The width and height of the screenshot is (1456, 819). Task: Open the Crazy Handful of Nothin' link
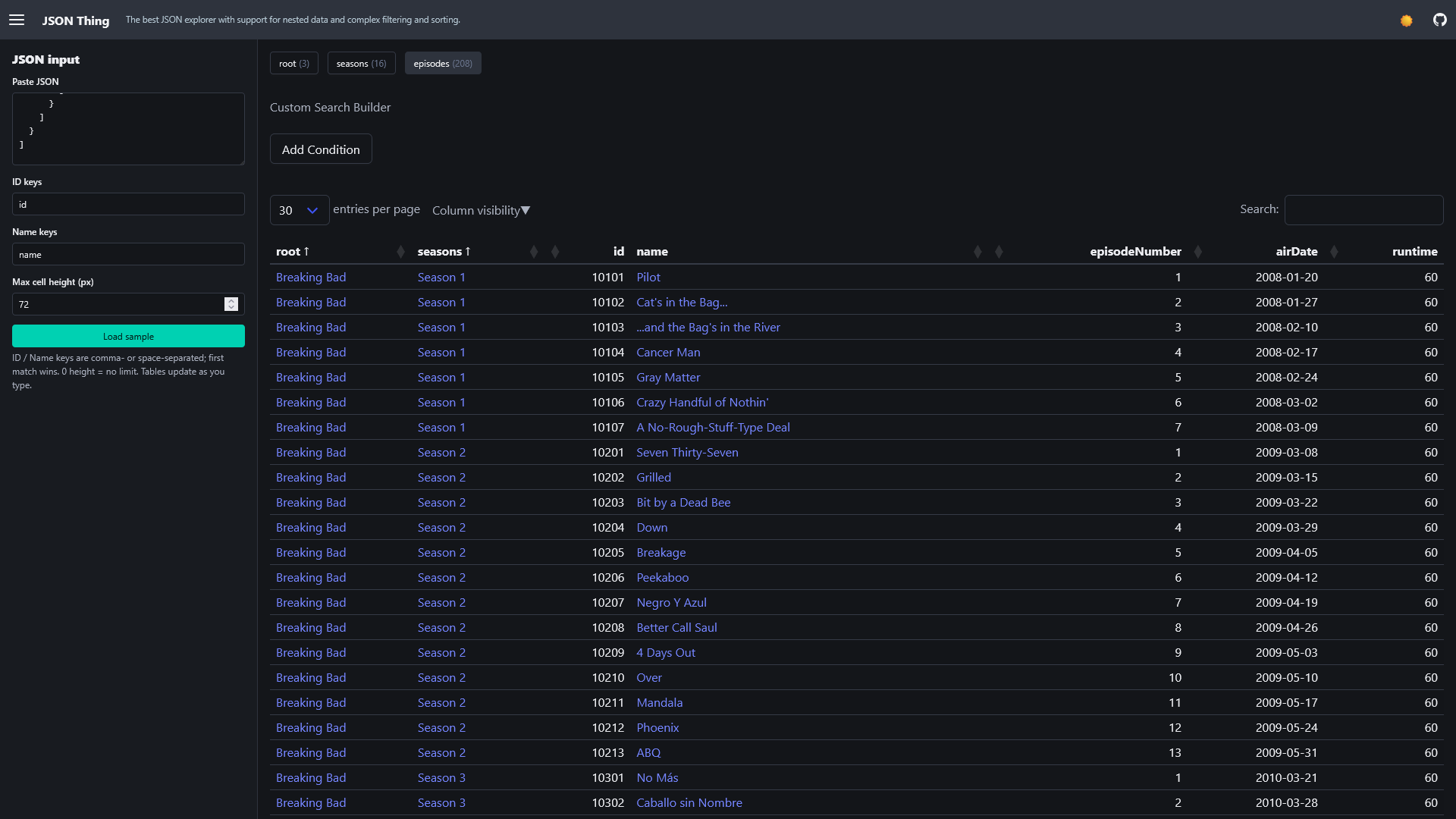click(x=702, y=403)
